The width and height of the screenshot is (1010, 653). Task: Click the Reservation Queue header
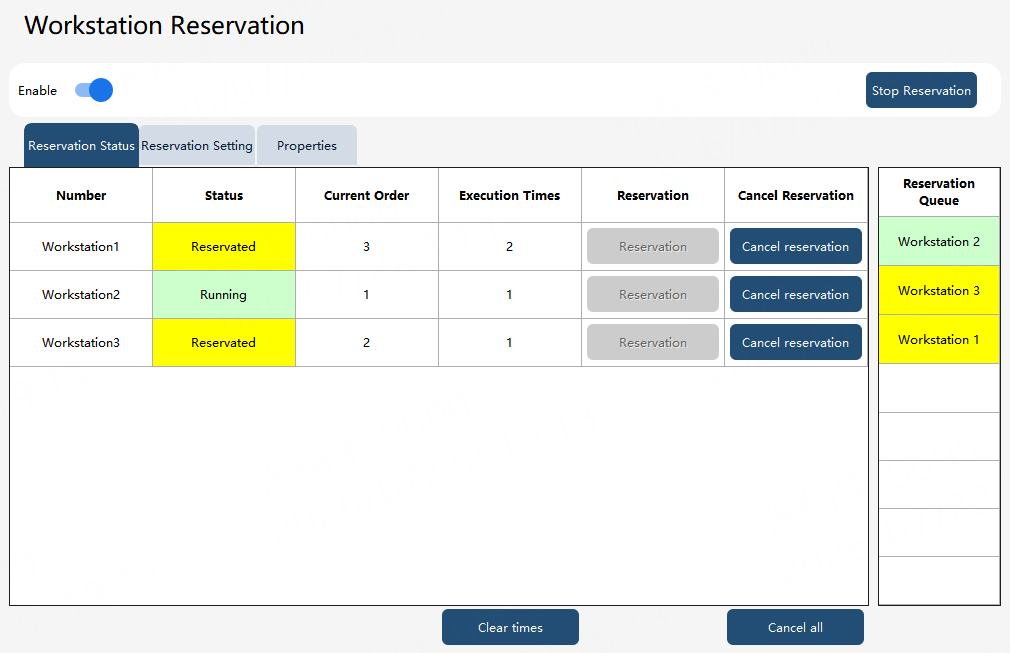coord(939,192)
